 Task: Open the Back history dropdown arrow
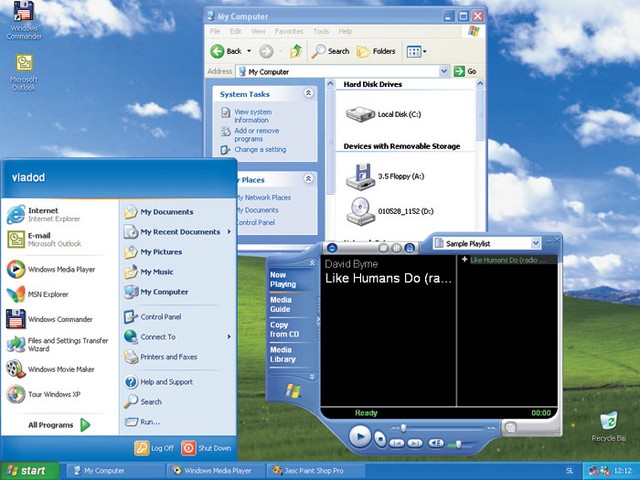tap(249, 51)
